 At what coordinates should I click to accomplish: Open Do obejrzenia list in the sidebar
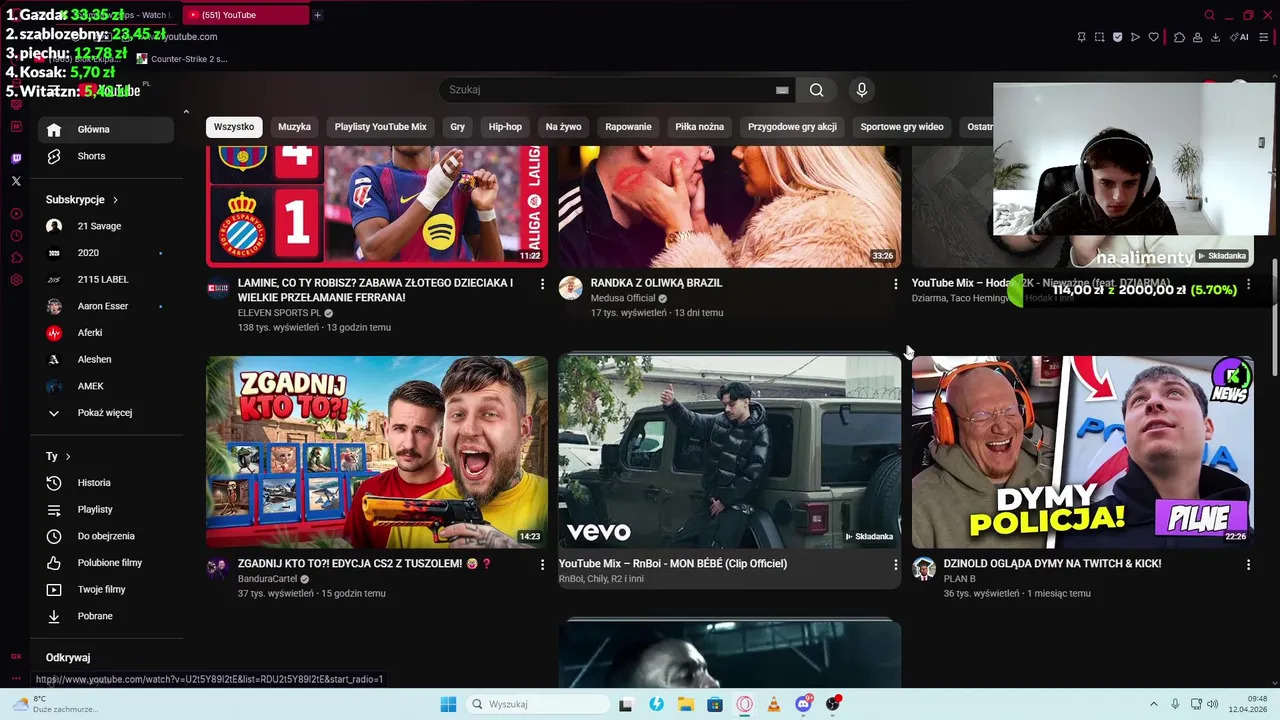coord(107,536)
